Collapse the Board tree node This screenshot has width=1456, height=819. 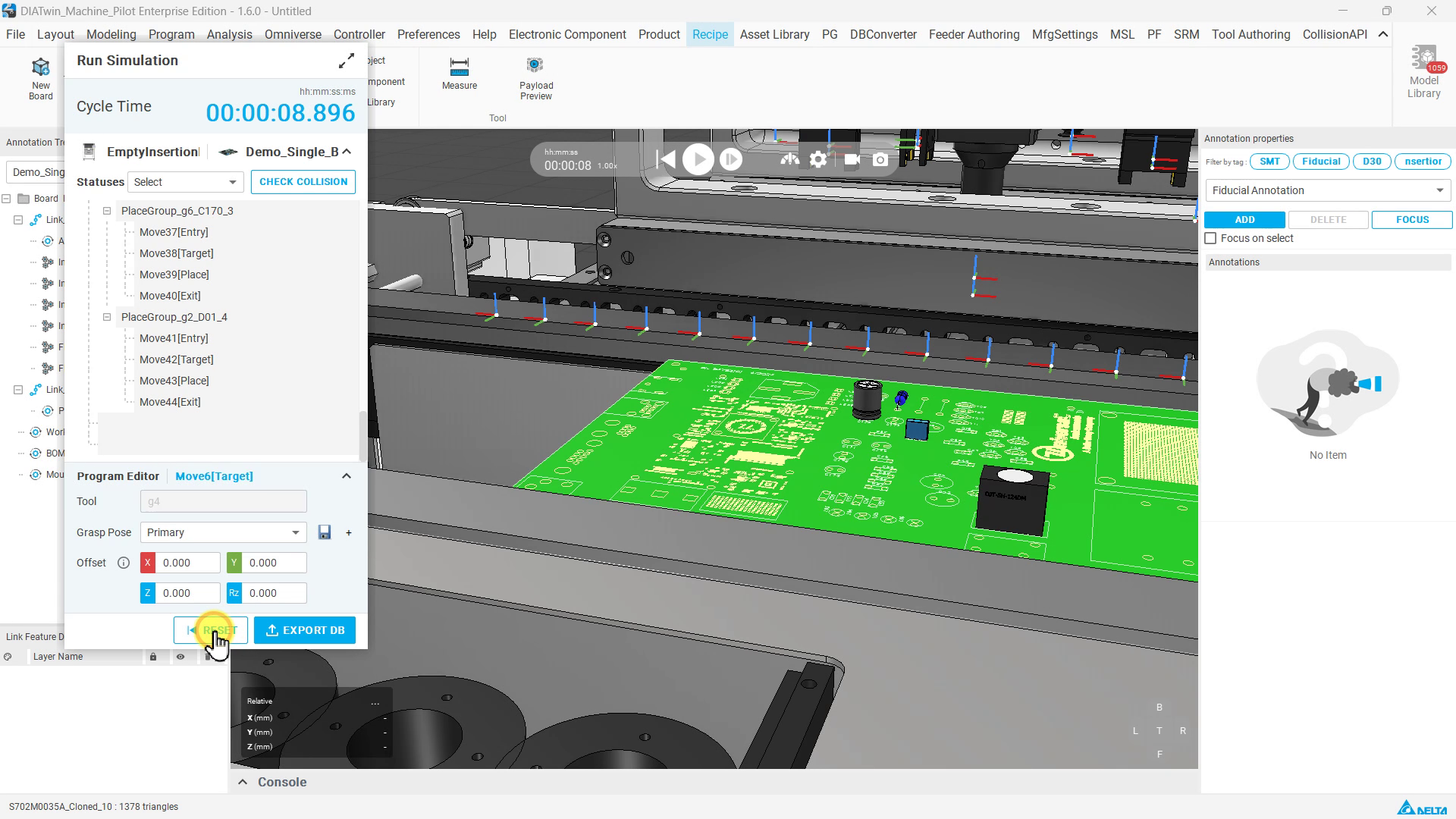click(x=6, y=199)
